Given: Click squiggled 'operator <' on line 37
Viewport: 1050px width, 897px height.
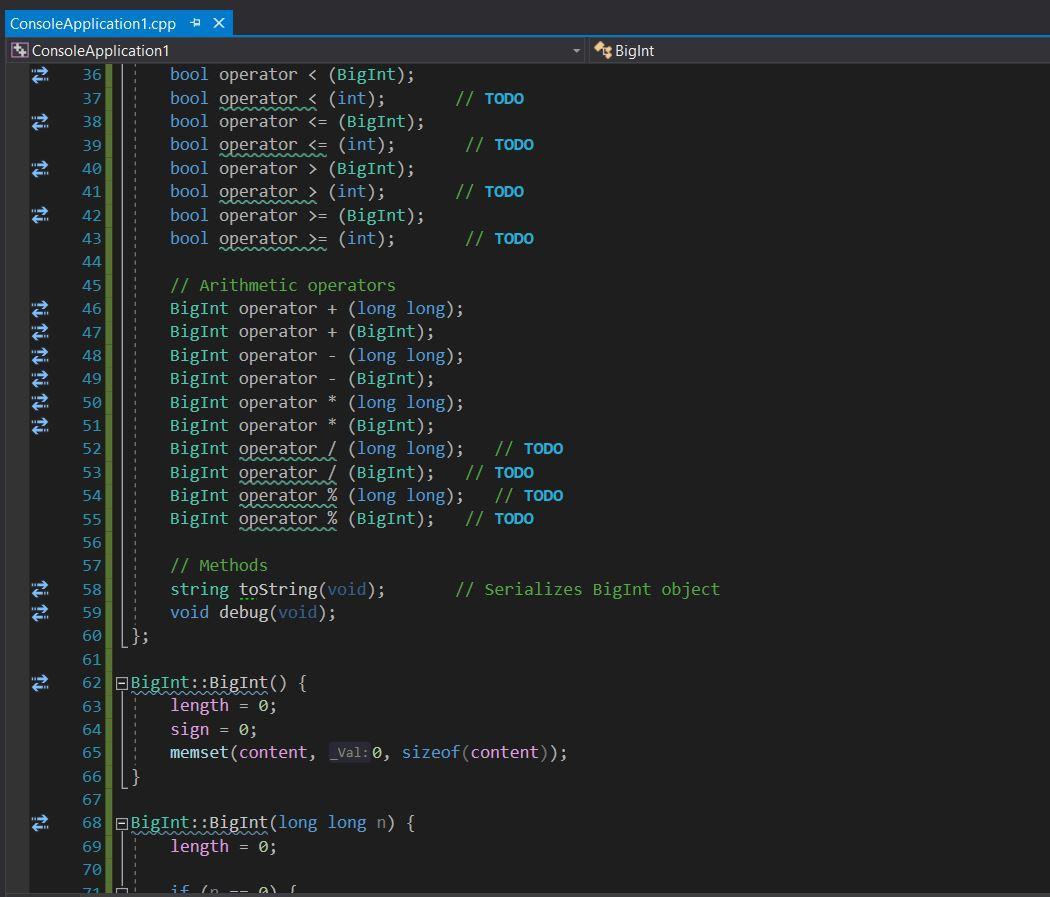Looking at the screenshot, I should click(268, 99).
